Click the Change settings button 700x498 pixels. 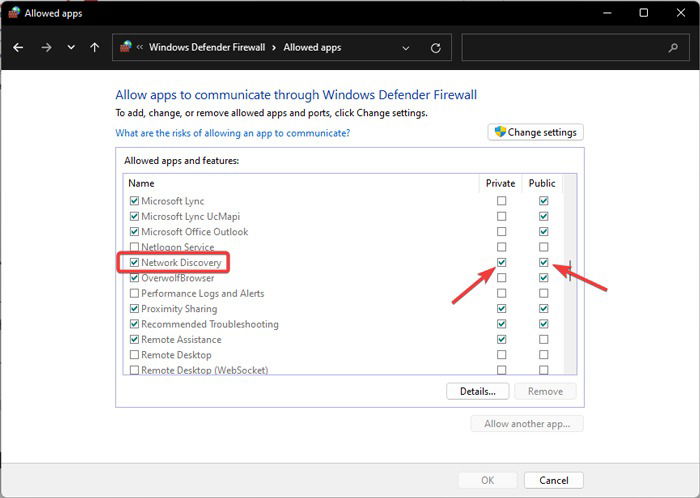535,132
